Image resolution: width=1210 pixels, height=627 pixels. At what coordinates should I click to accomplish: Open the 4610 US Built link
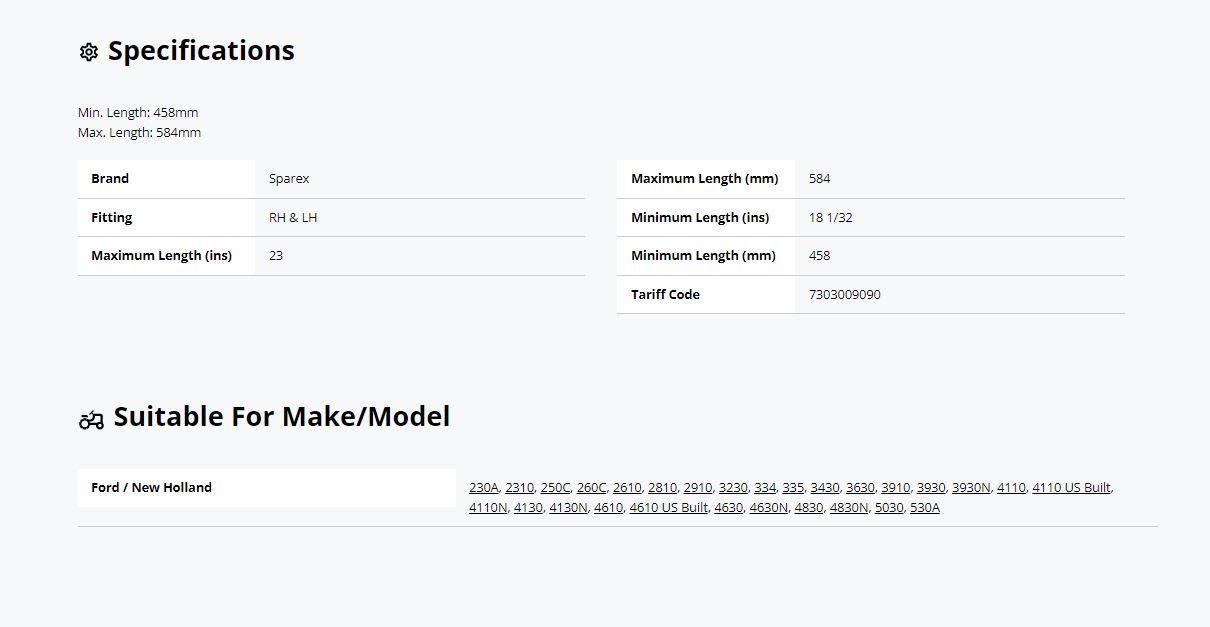[x=668, y=507]
